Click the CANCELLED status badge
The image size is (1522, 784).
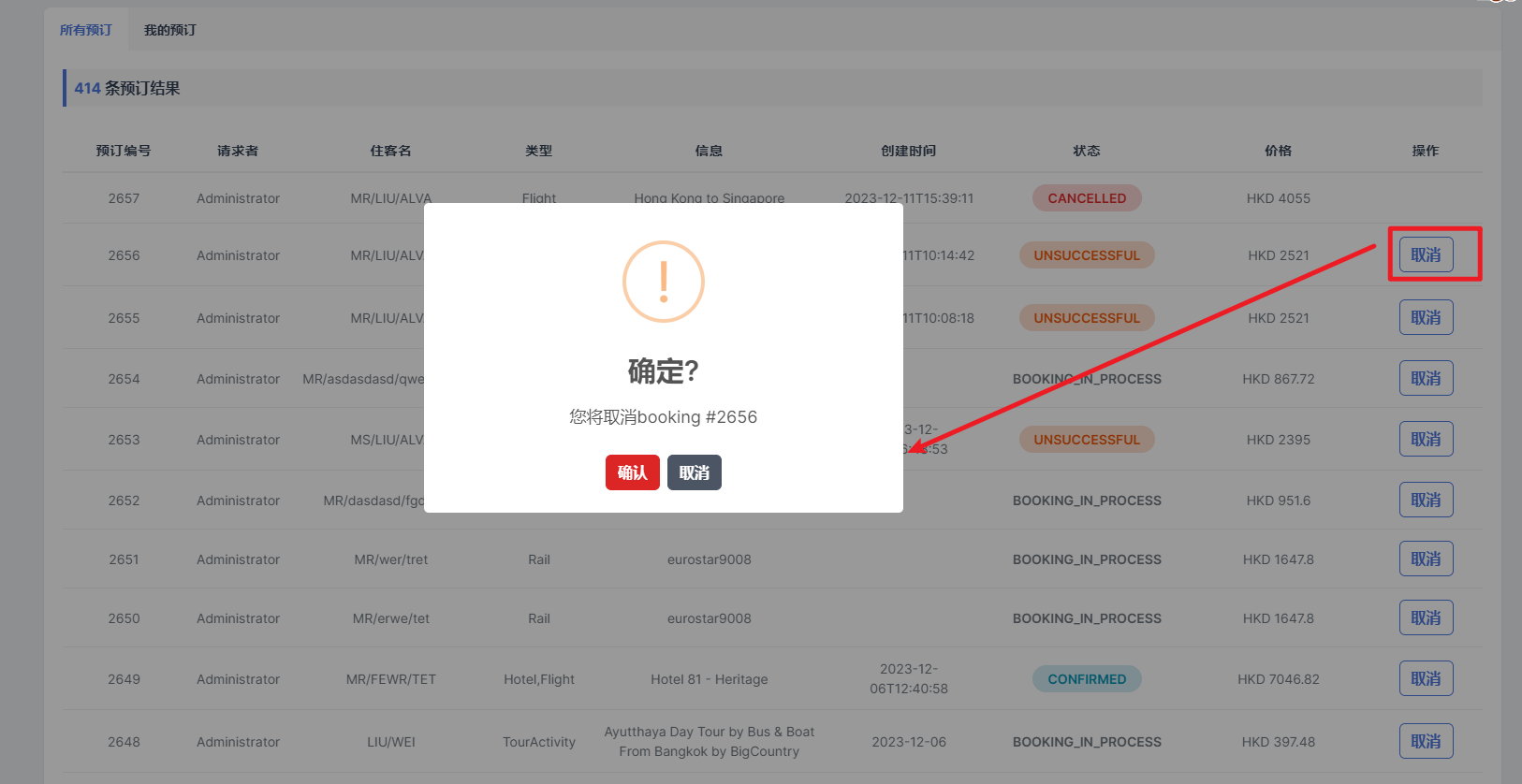click(1086, 198)
